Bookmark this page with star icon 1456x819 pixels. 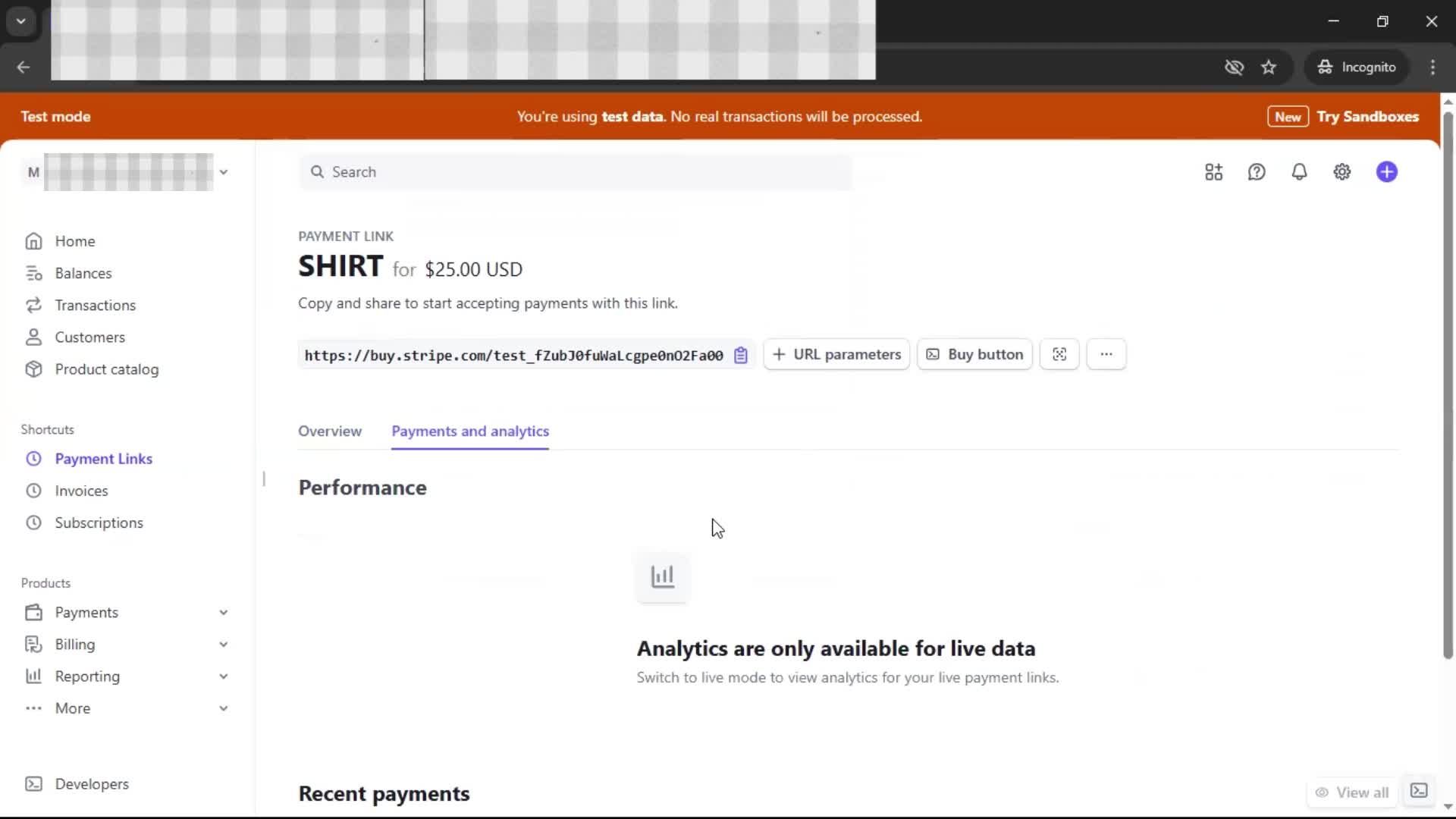click(x=1269, y=67)
